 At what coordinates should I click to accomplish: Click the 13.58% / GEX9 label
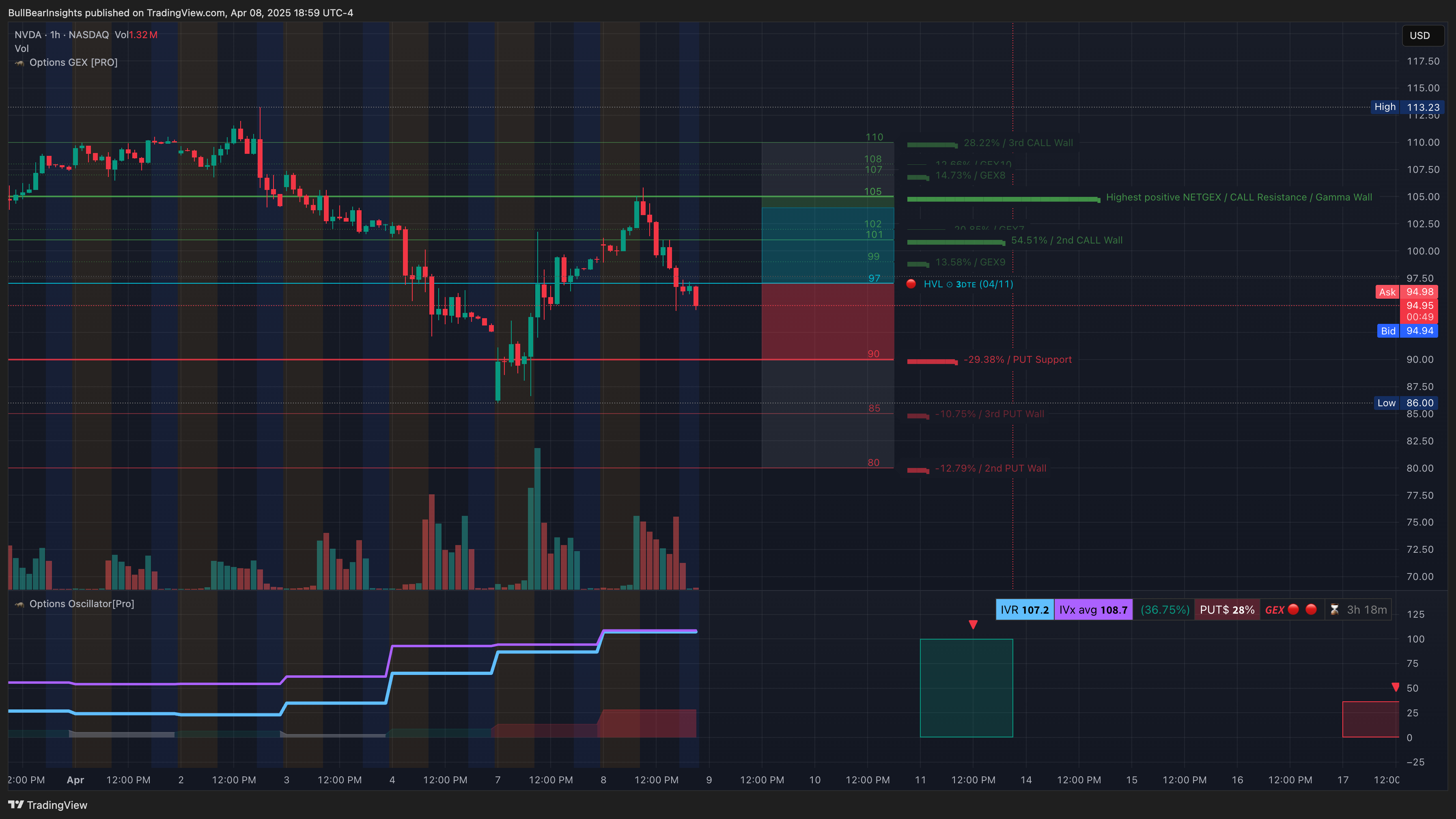pos(971,262)
